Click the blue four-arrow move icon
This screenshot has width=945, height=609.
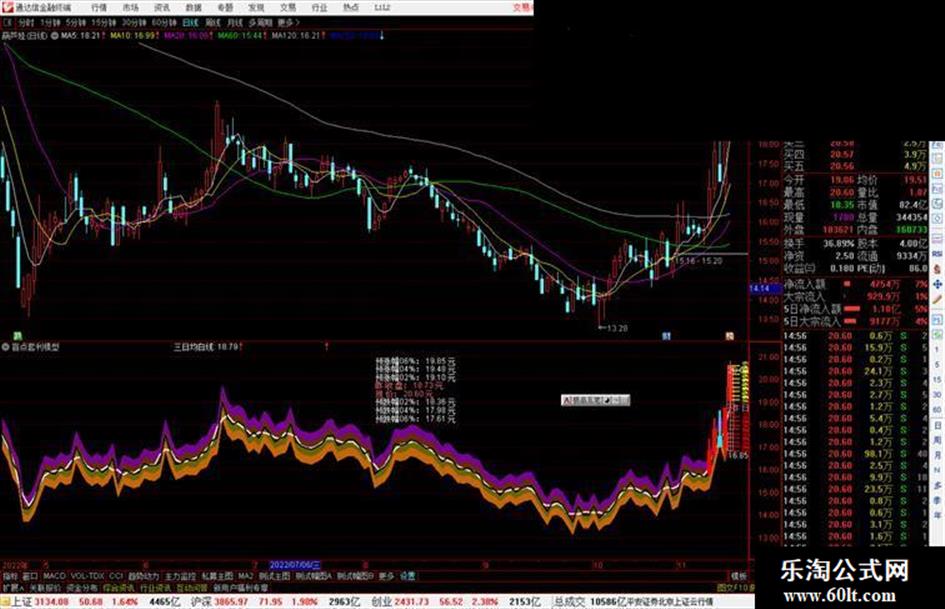(937, 283)
